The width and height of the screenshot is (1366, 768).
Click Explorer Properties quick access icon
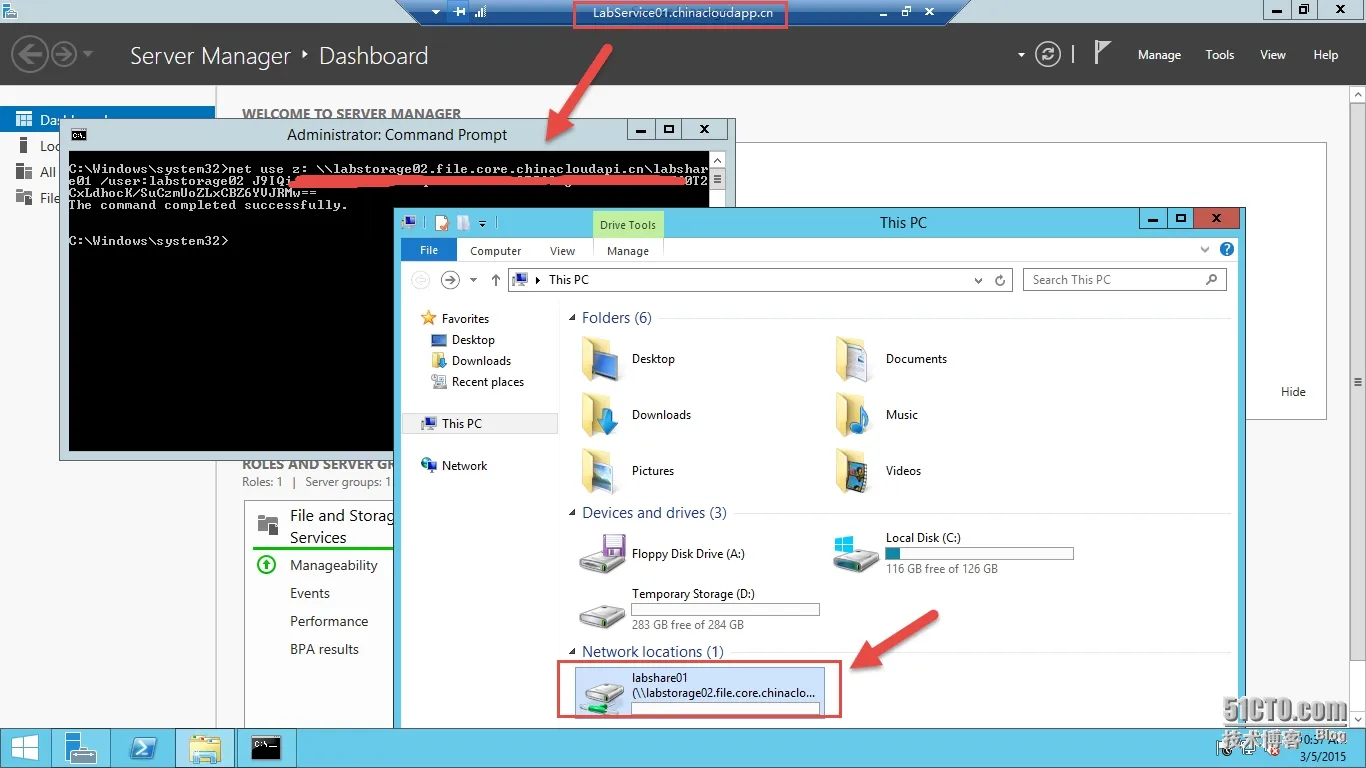[x=442, y=223]
